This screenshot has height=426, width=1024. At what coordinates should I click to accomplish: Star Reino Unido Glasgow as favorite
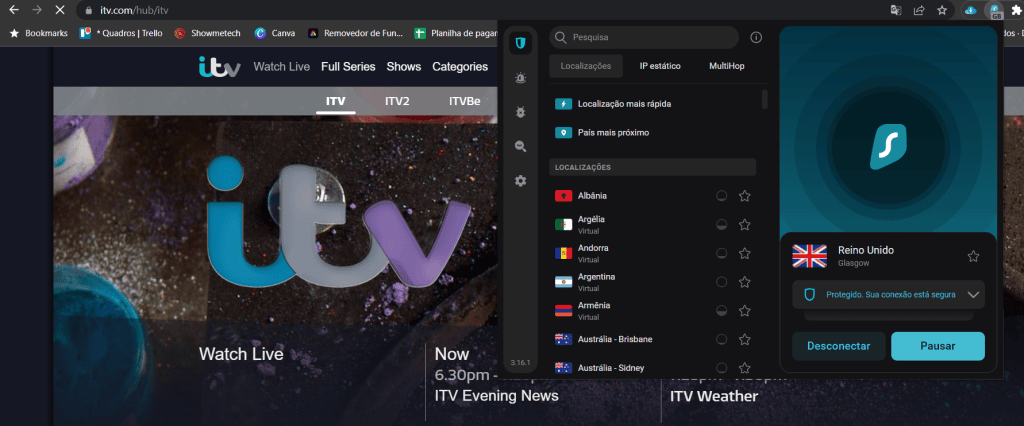[x=973, y=256]
